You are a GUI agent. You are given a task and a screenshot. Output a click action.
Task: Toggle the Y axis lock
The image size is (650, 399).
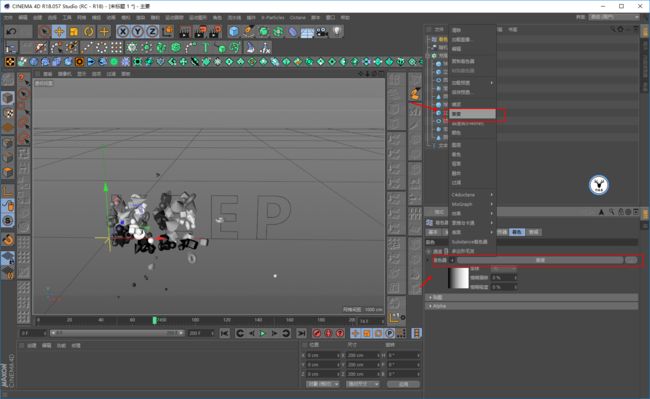pyautogui.click(x=138, y=31)
